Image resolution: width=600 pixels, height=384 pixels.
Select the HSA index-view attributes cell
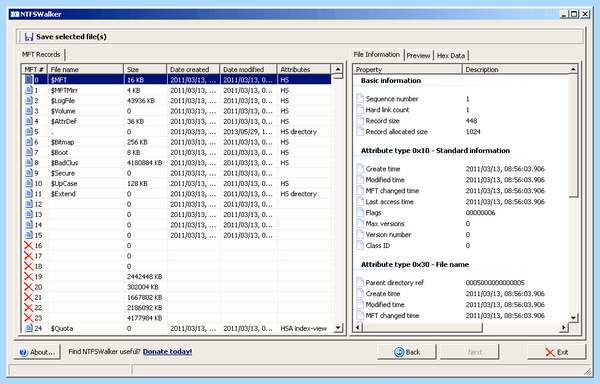(304, 328)
